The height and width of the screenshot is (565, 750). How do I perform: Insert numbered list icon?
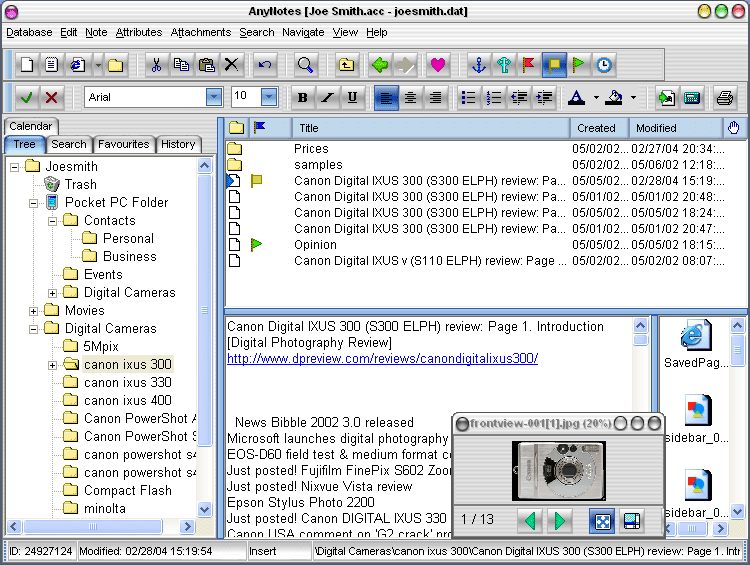[494, 98]
